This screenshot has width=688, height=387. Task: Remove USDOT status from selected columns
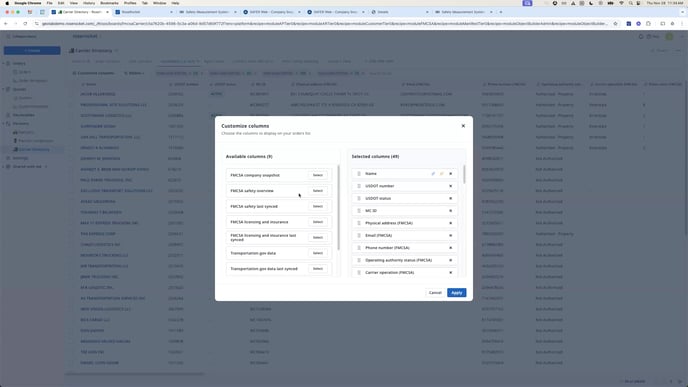[x=451, y=198]
